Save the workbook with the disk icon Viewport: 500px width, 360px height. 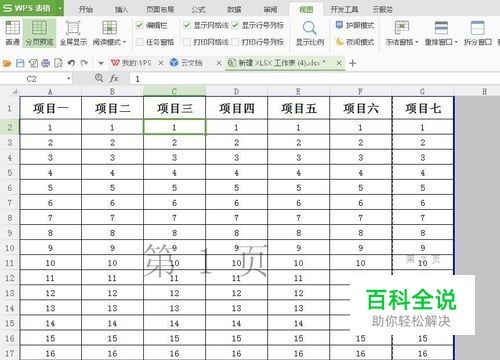[x=20, y=63]
